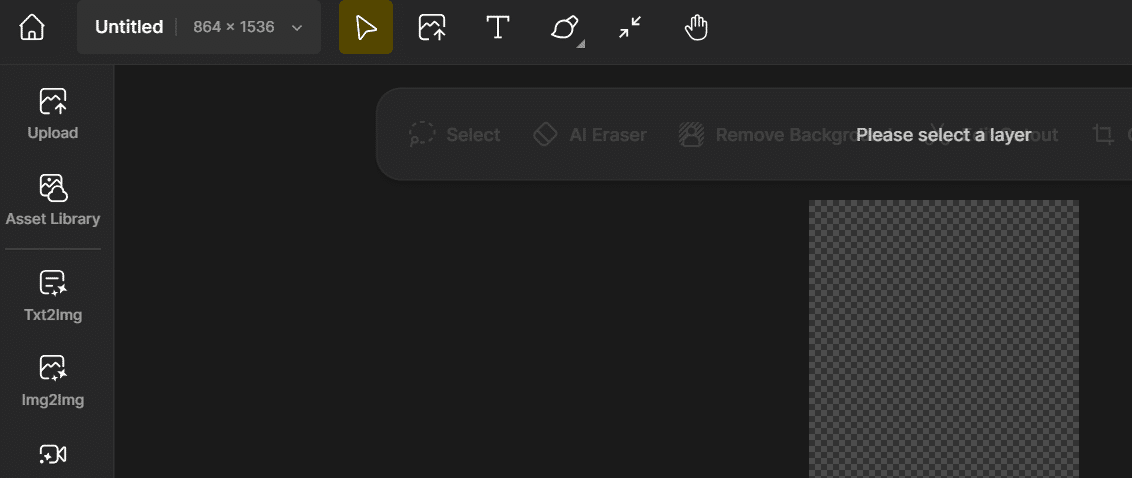
Task: Go to the home screen icon
Action: [x=32, y=27]
